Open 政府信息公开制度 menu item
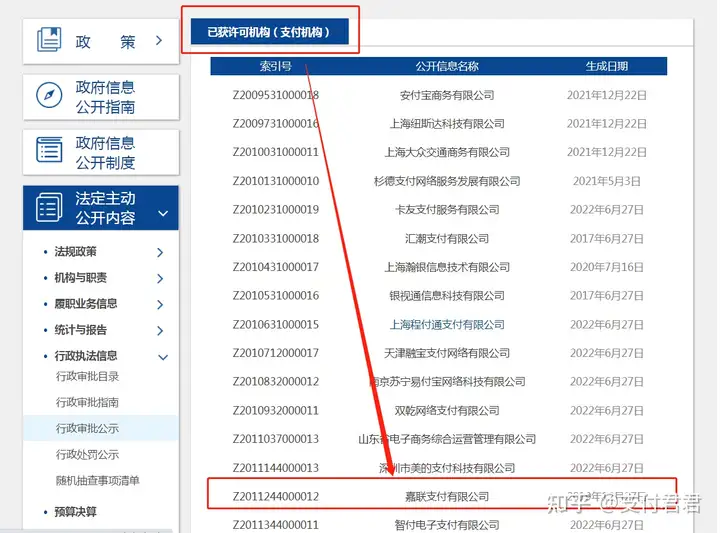720x533 pixels. (x=101, y=152)
